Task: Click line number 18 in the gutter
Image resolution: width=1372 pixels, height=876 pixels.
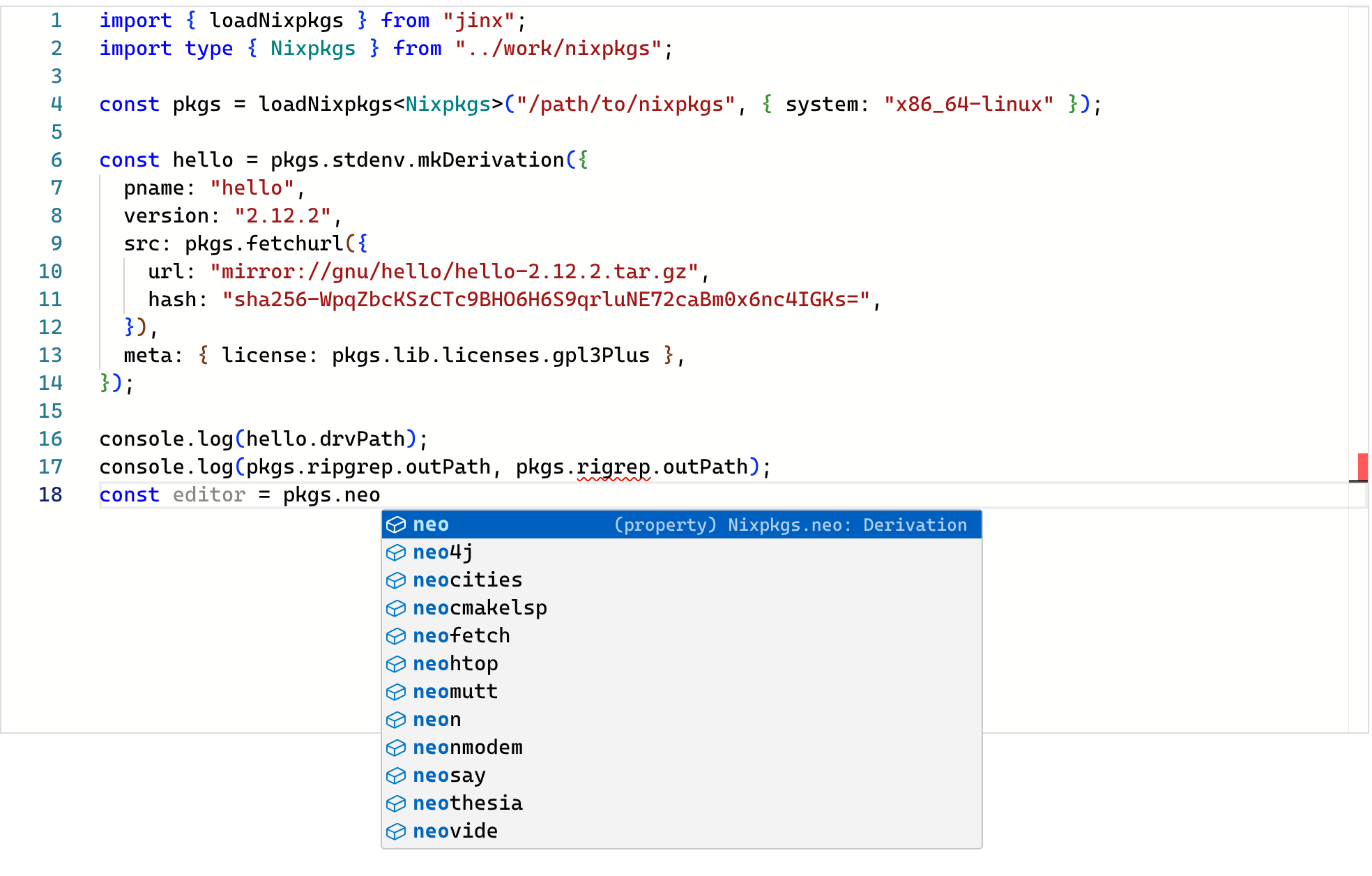Action: (50, 495)
